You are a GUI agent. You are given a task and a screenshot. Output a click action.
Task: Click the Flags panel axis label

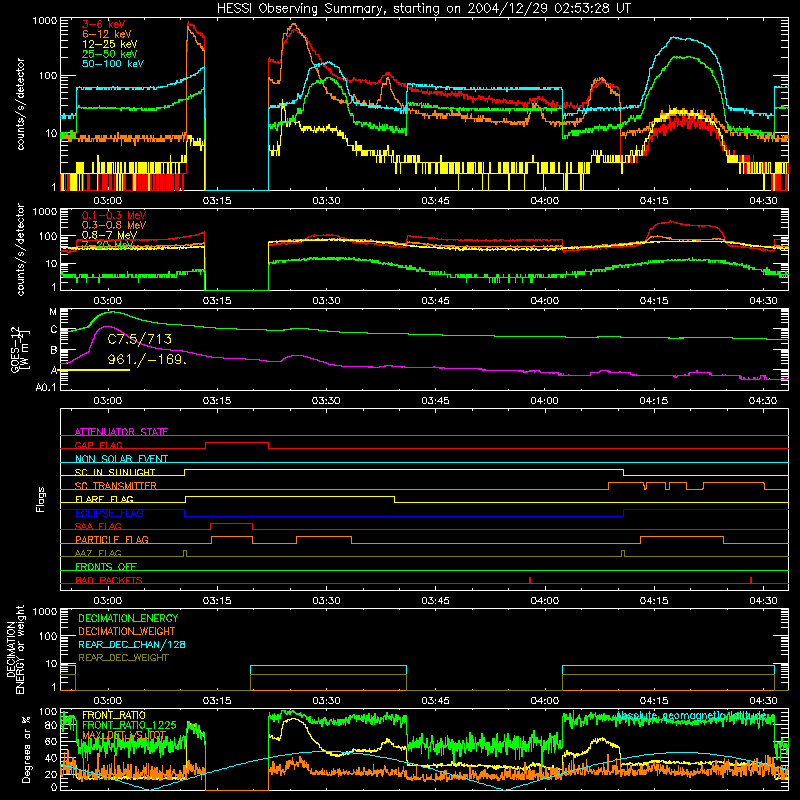point(41,499)
